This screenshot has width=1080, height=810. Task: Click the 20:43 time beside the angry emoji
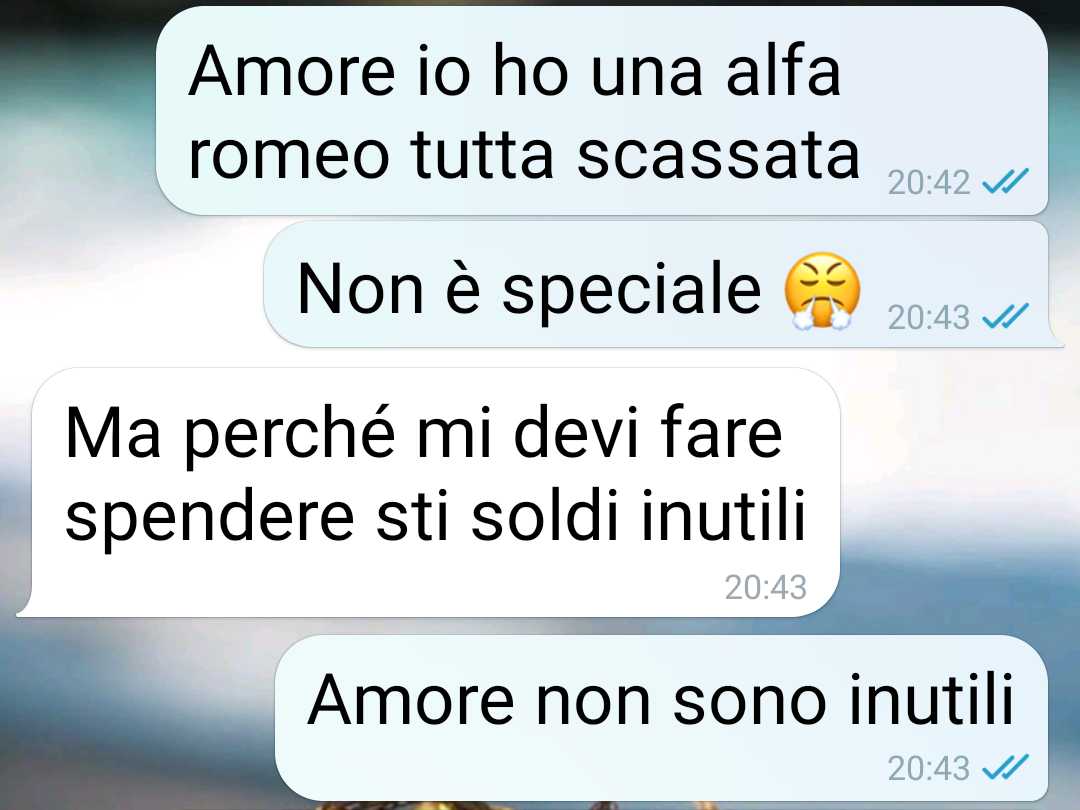tap(928, 318)
